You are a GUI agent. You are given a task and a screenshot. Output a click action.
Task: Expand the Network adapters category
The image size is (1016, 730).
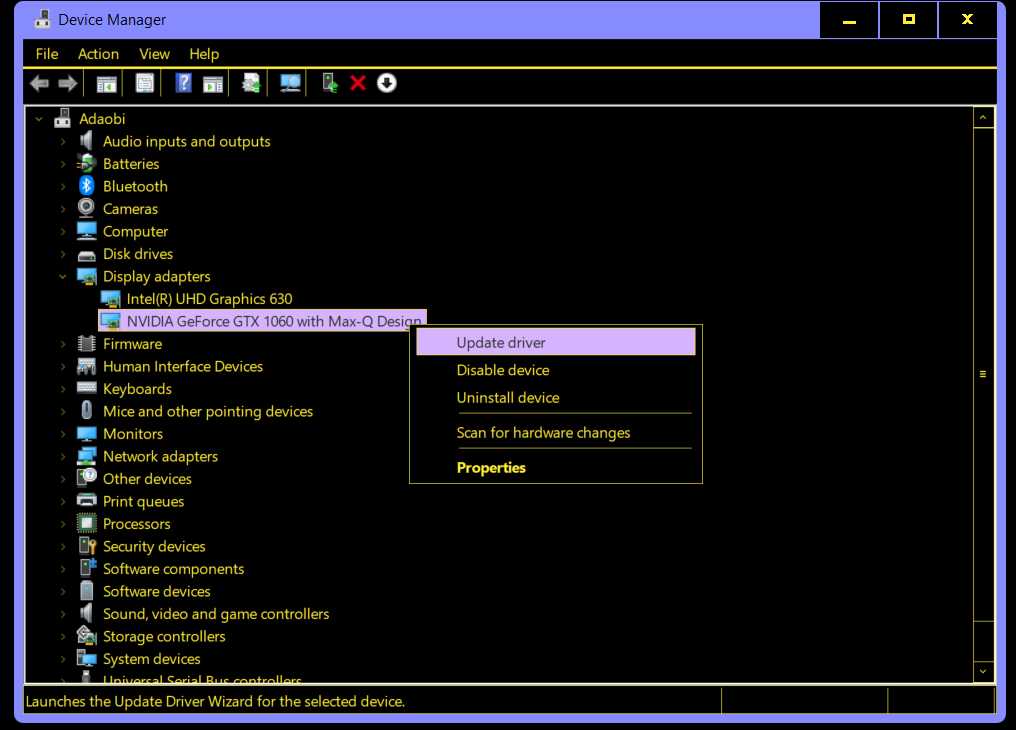pos(63,457)
